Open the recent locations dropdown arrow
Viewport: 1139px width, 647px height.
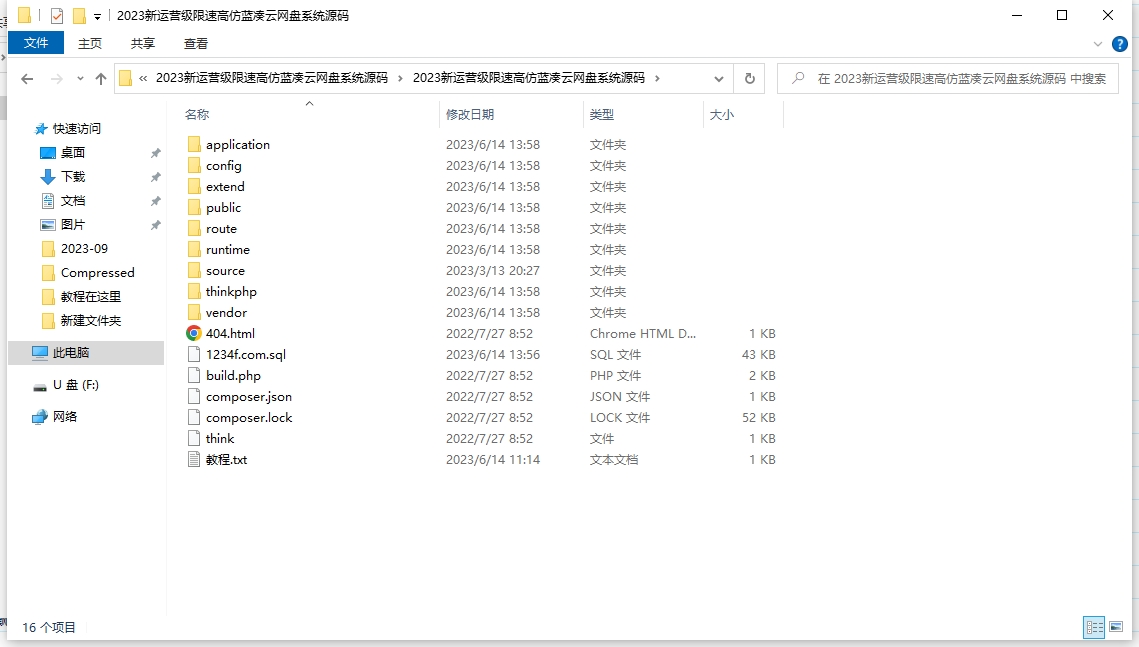[80, 78]
